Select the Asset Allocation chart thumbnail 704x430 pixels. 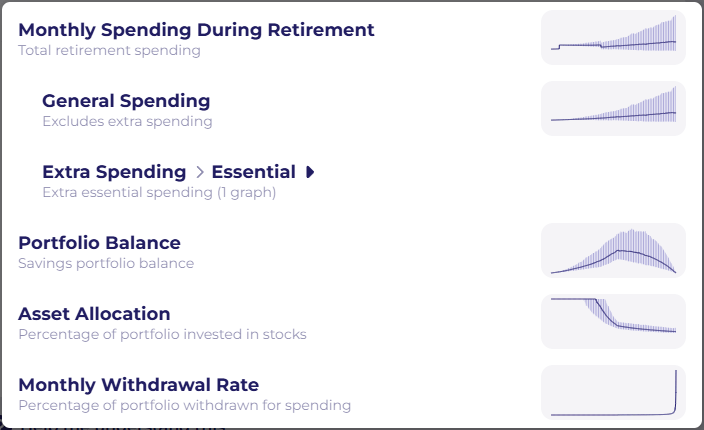[x=613, y=321]
